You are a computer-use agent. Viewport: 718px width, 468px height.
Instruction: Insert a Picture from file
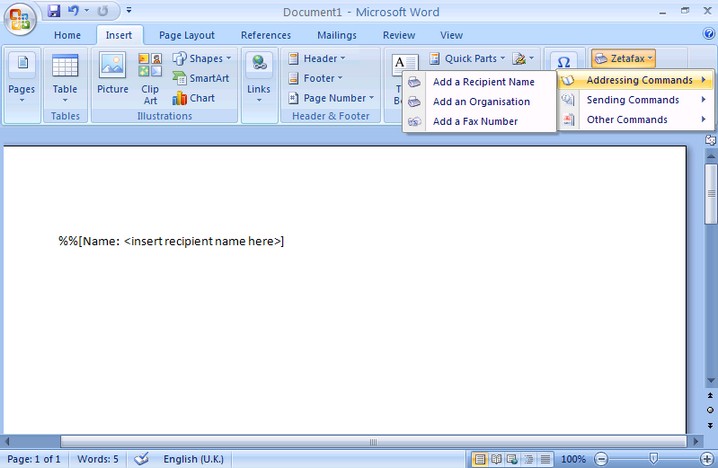point(112,73)
